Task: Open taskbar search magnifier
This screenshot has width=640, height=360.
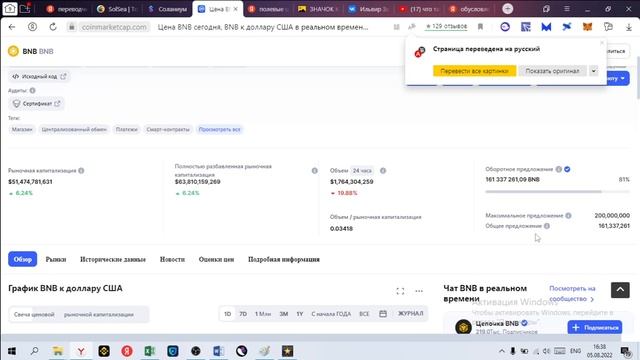Action: [x=35, y=351]
